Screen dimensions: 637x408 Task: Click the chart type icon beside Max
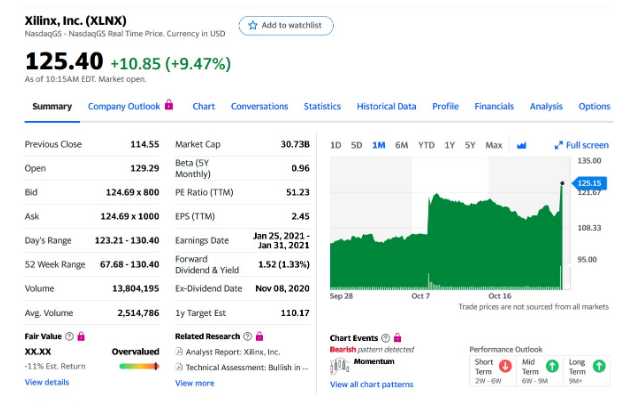[521, 145]
